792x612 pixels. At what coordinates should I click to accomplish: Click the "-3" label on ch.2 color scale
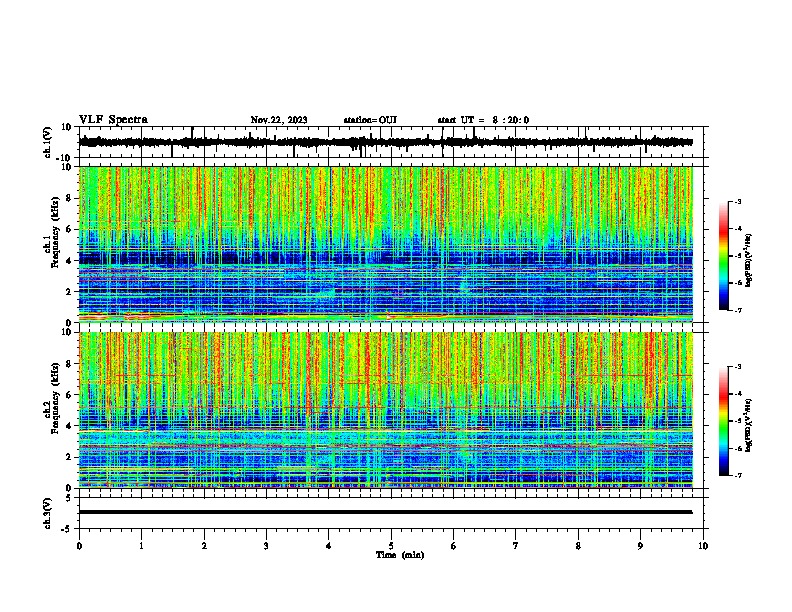tap(737, 367)
